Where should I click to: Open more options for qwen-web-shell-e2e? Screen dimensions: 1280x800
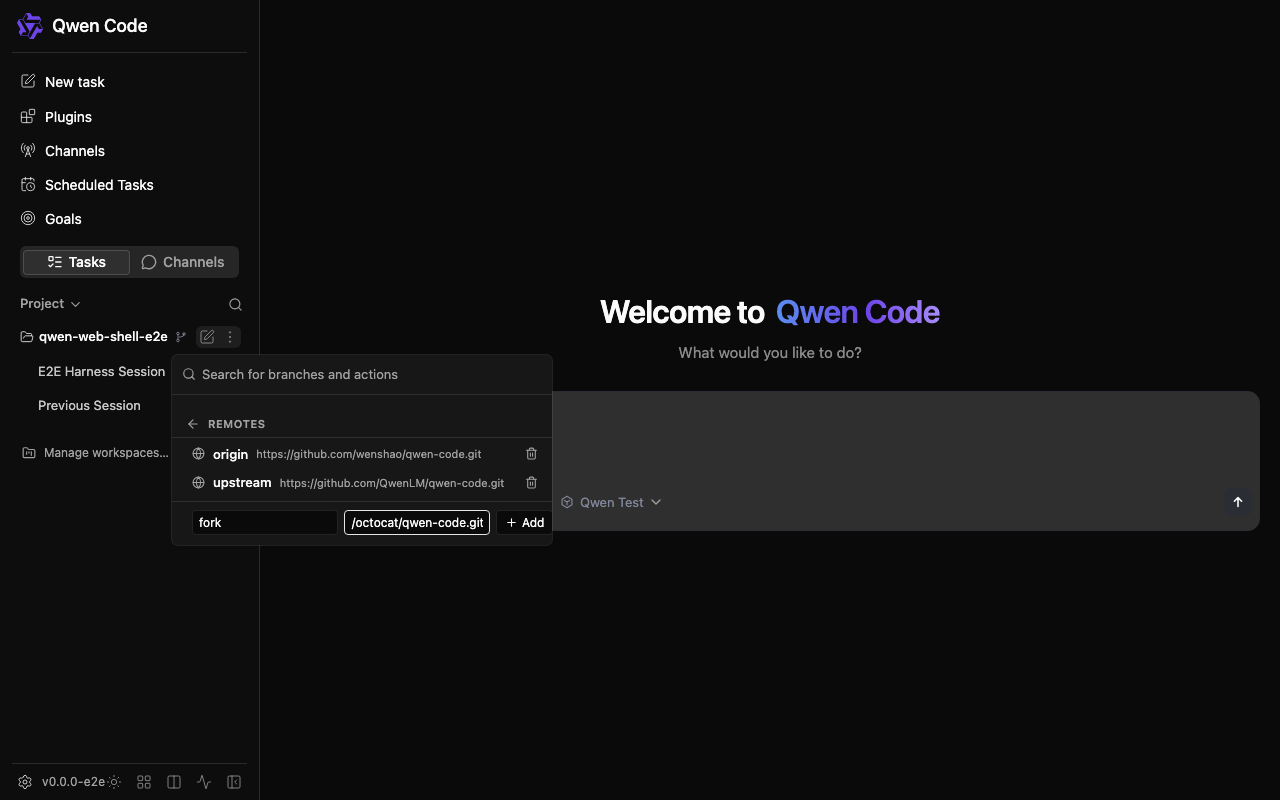click(x=230, y=337)
